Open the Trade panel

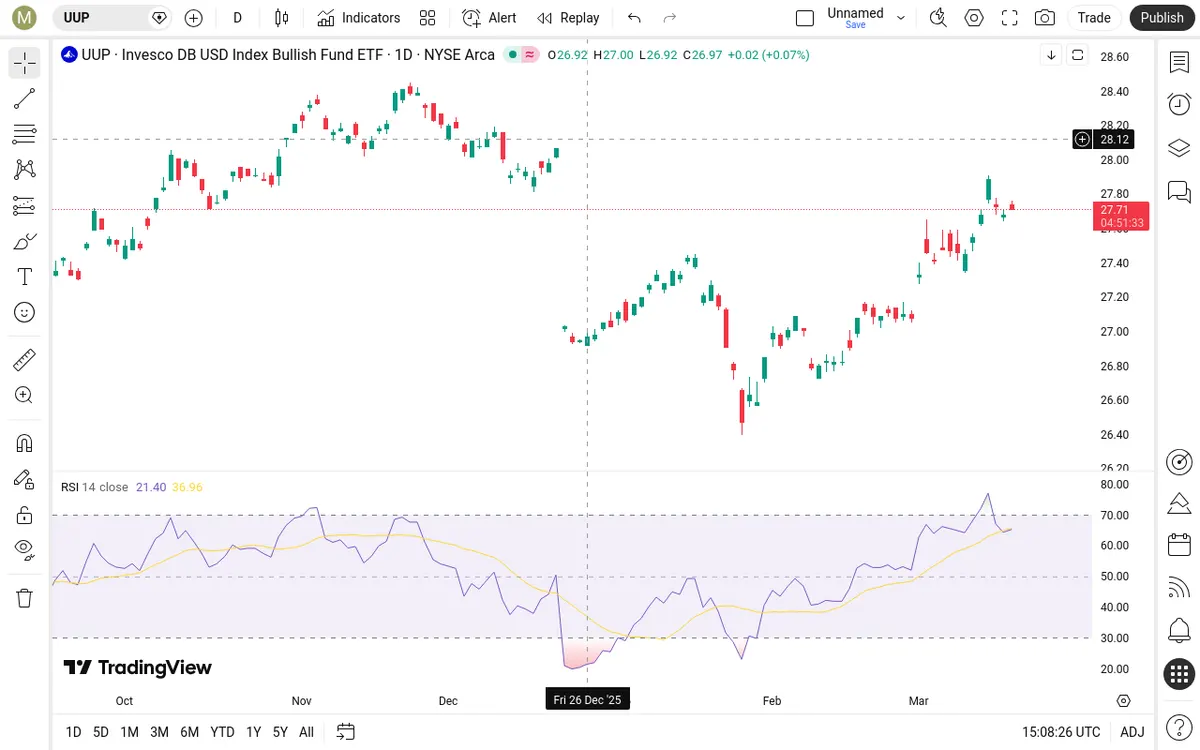pos(1094,17)
